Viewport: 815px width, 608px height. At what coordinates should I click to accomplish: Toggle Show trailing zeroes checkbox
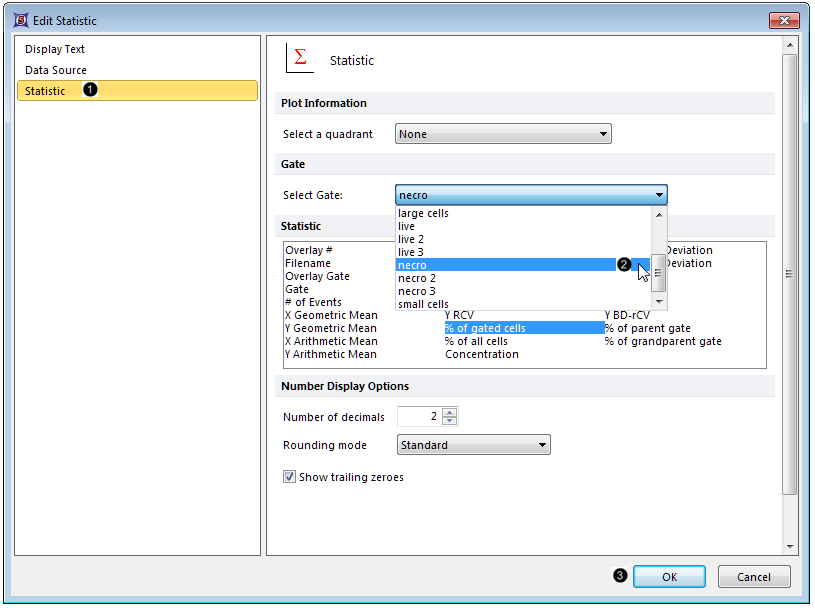(x=290, y=477)
